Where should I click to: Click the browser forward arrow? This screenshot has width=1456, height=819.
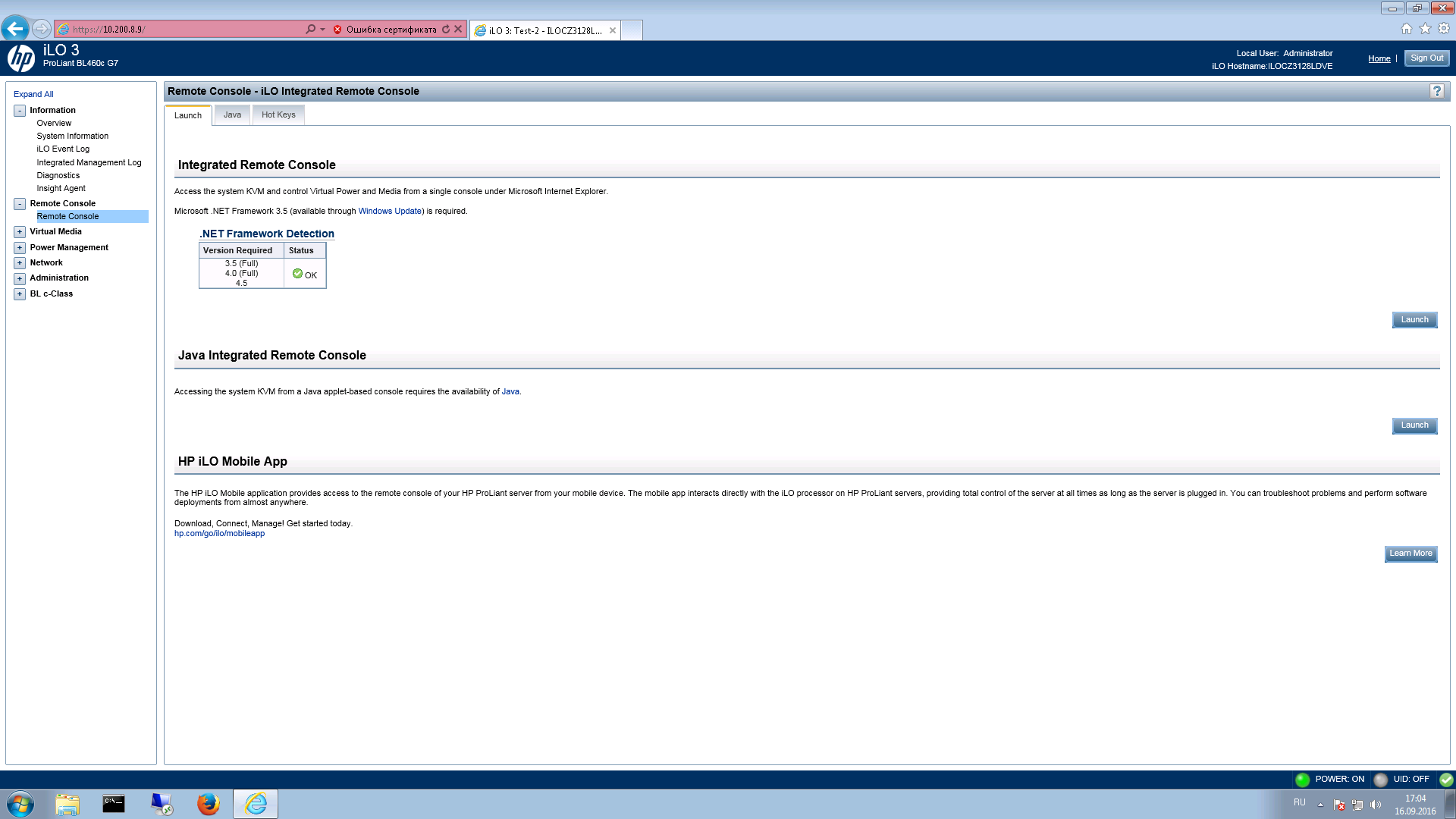(42, 29)
